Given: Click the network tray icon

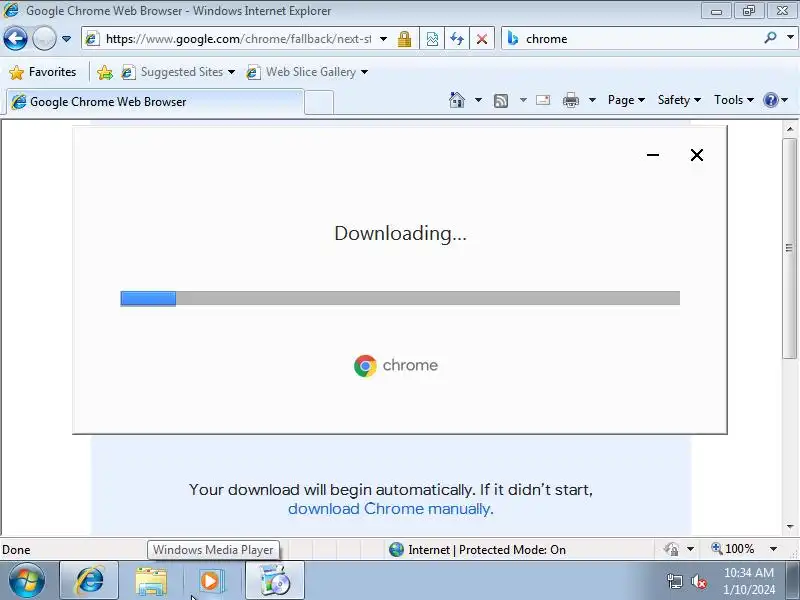Looking at the screenshot, I should point(674,581).
